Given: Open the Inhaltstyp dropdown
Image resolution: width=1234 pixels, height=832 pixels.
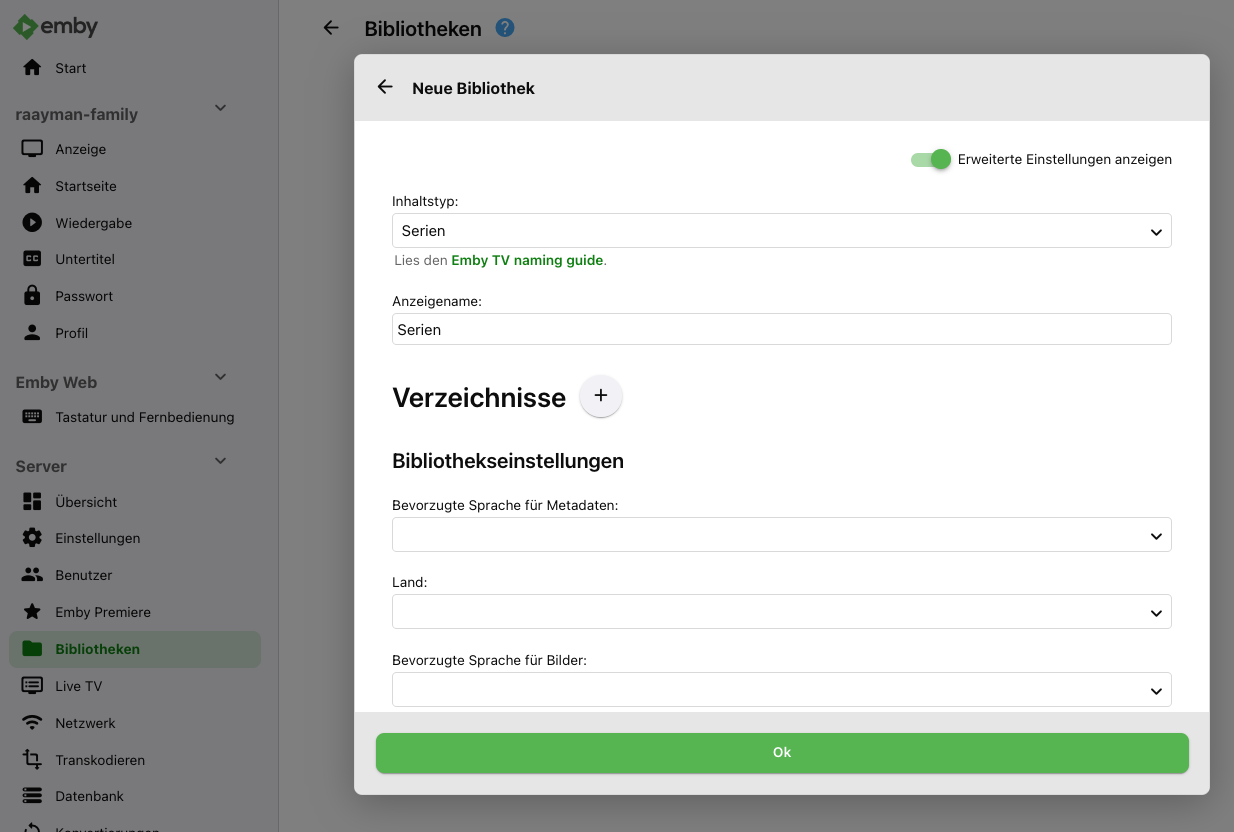Looking at the screenshot, I should pyautogui.click(x=781, y=231).
